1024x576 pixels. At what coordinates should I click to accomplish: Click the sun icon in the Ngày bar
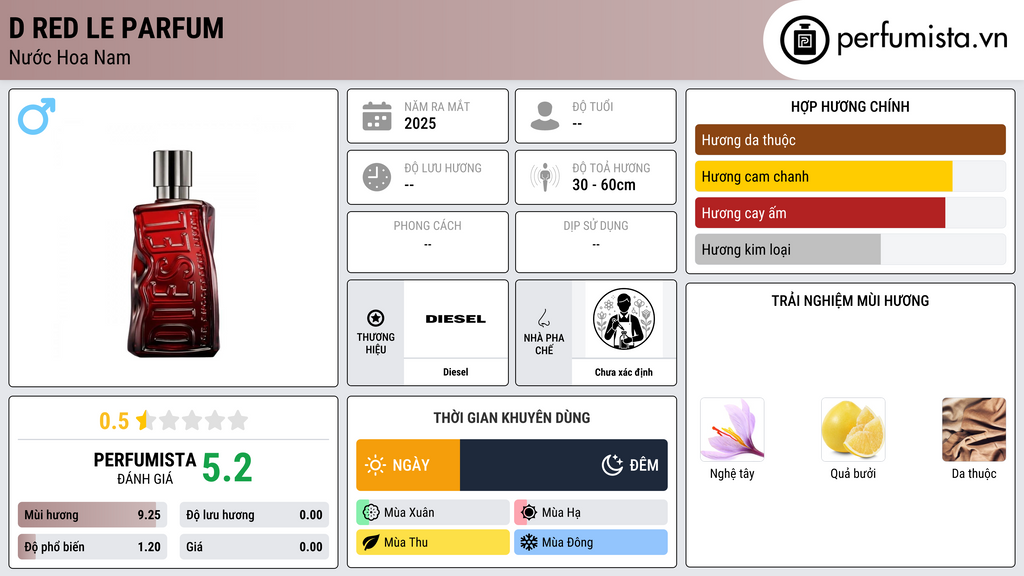(376, 465)
